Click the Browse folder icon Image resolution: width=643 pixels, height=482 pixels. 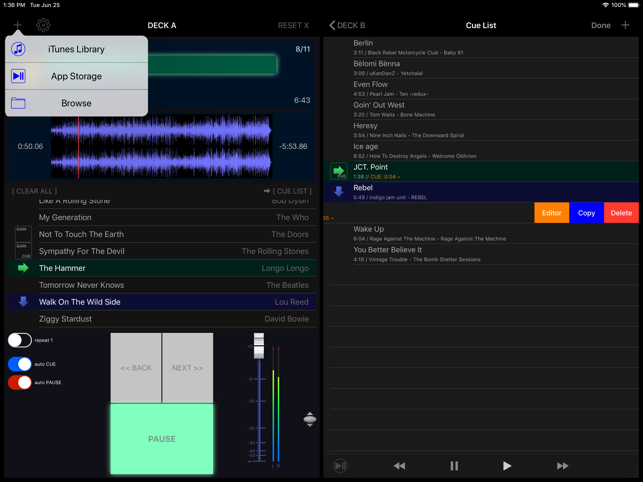[x=18, y=103]
